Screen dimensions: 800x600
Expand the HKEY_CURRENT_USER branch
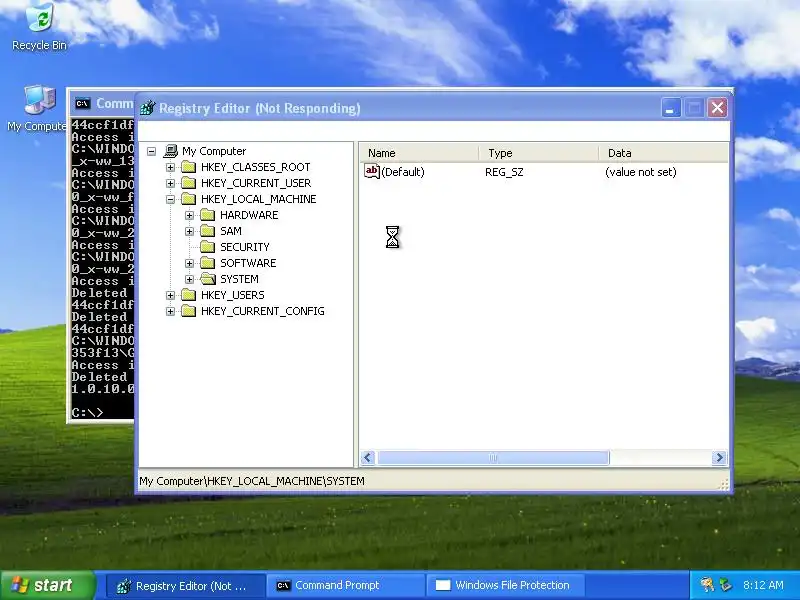tap(170, 183)
